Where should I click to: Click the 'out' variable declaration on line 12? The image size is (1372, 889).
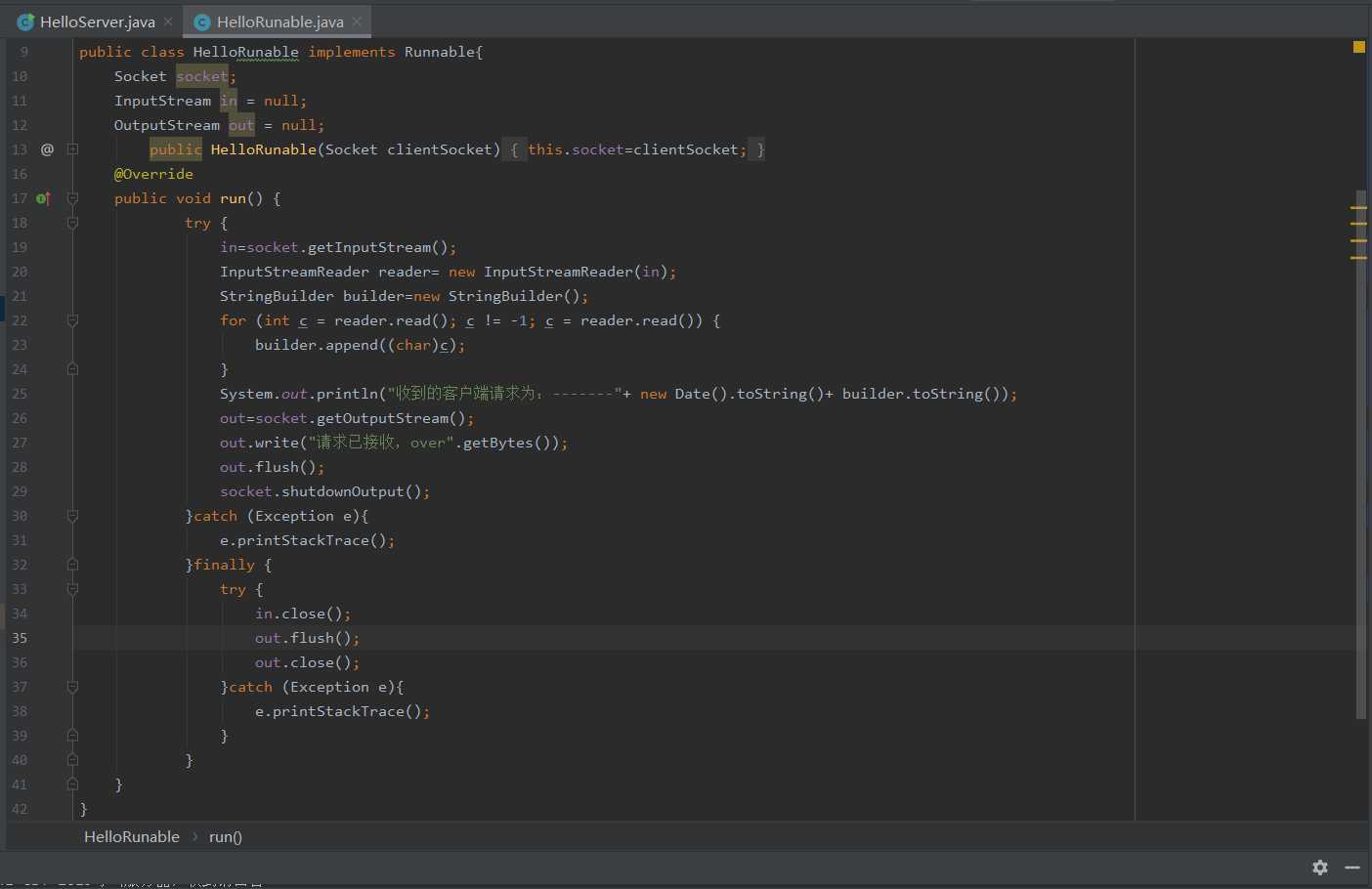241,125
